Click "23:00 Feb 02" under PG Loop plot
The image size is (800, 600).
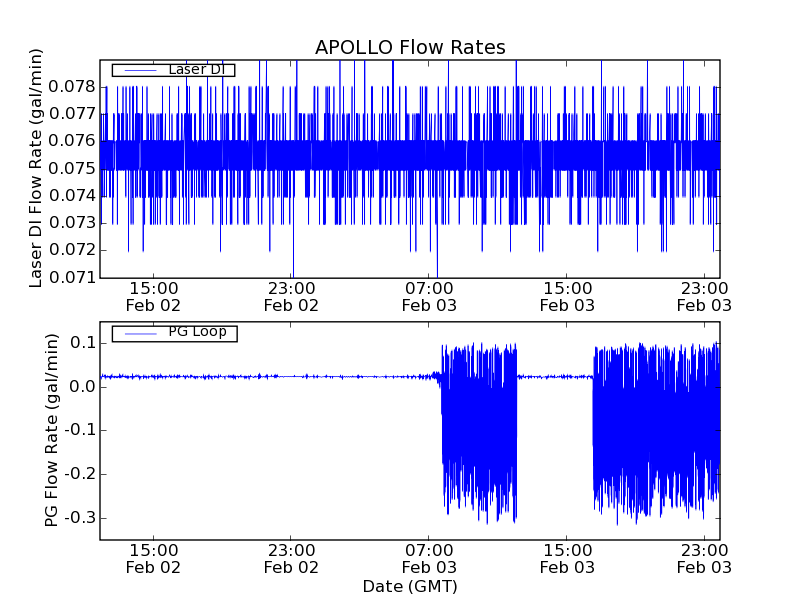tap(291, 559)
